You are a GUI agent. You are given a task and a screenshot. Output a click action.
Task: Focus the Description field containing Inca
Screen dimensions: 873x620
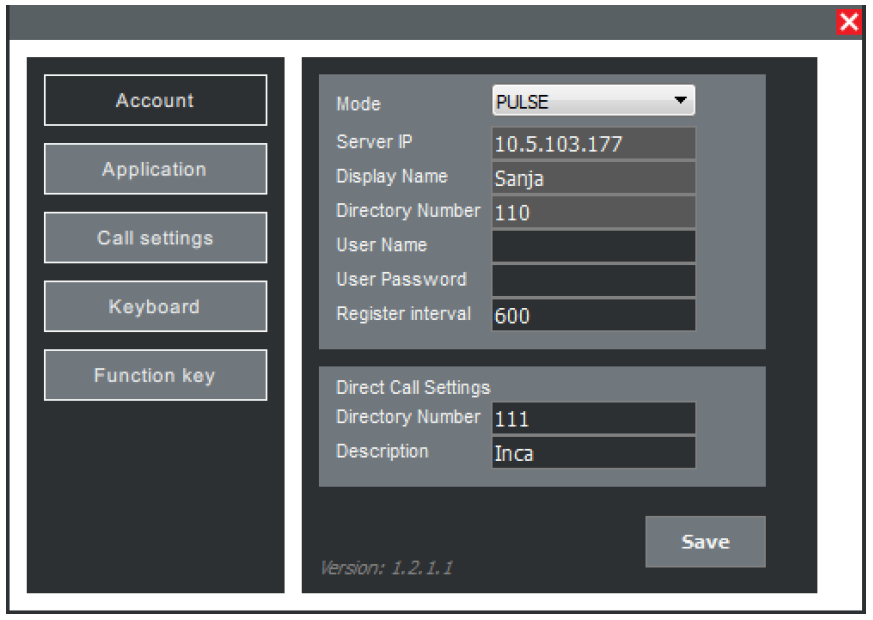593,453
